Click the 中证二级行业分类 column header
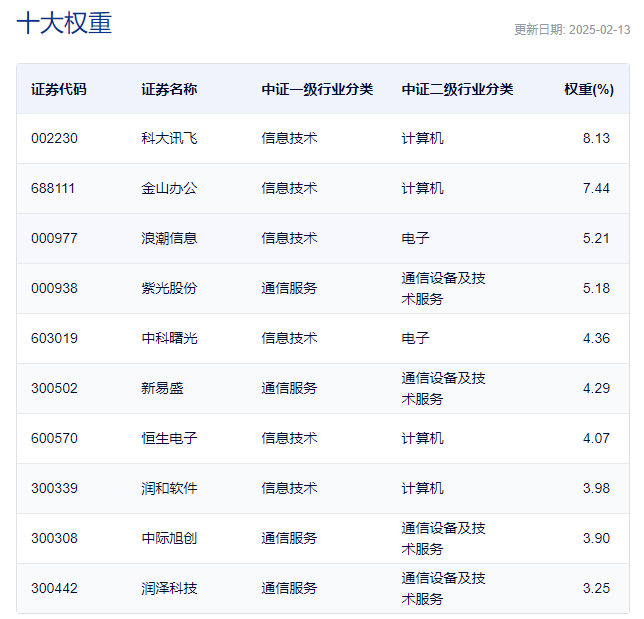Image resolution: width=644 pixels, height=619 pixels. click(x=457, y=89)
